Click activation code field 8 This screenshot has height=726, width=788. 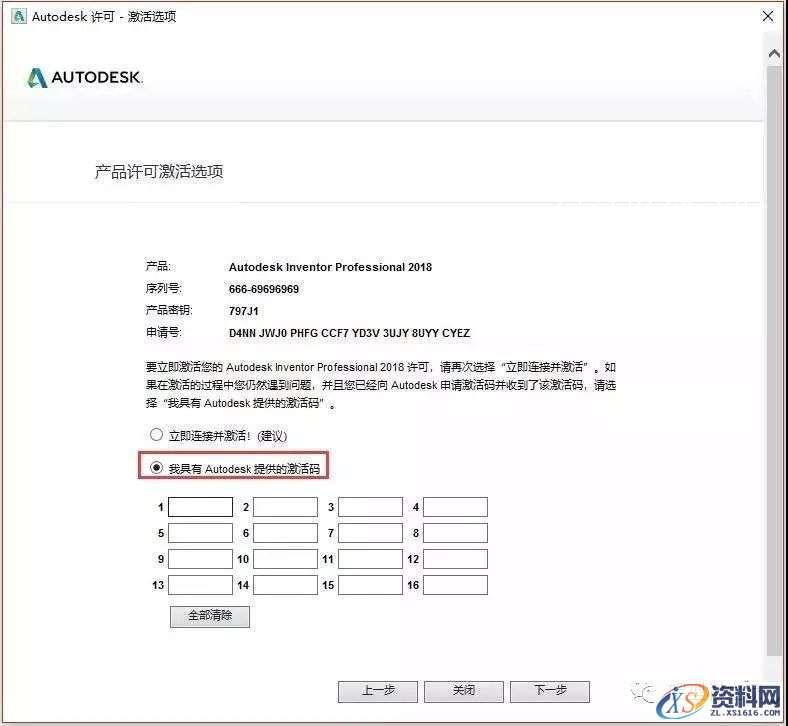click(x=455, y=533)
